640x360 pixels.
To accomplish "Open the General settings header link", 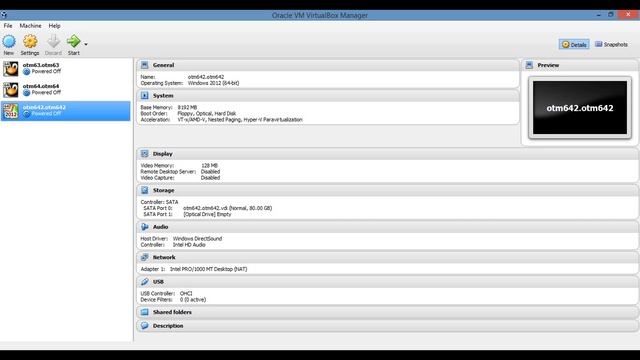I will coord(163,65).
